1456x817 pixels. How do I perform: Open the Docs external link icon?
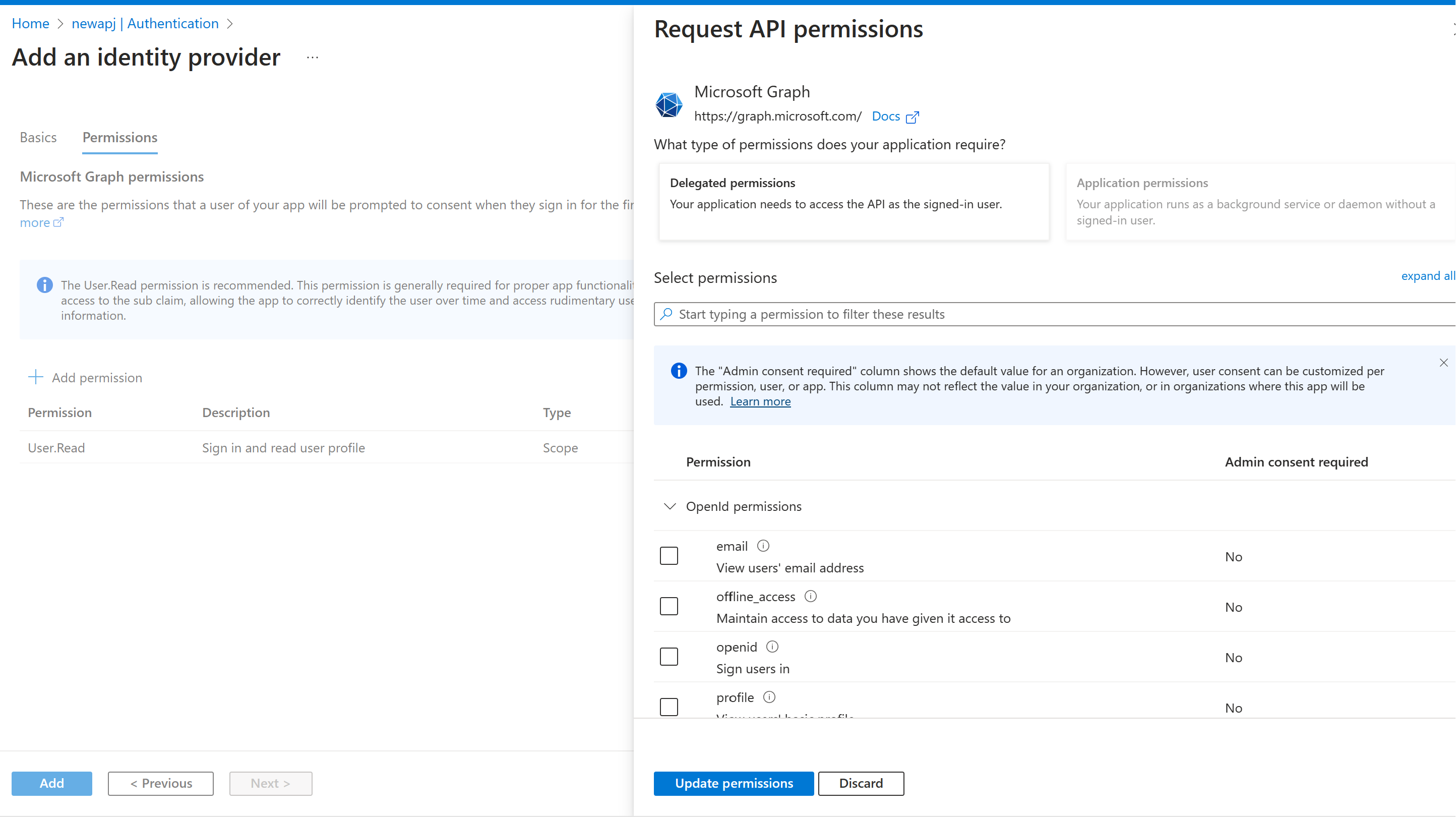coord(912,117)
